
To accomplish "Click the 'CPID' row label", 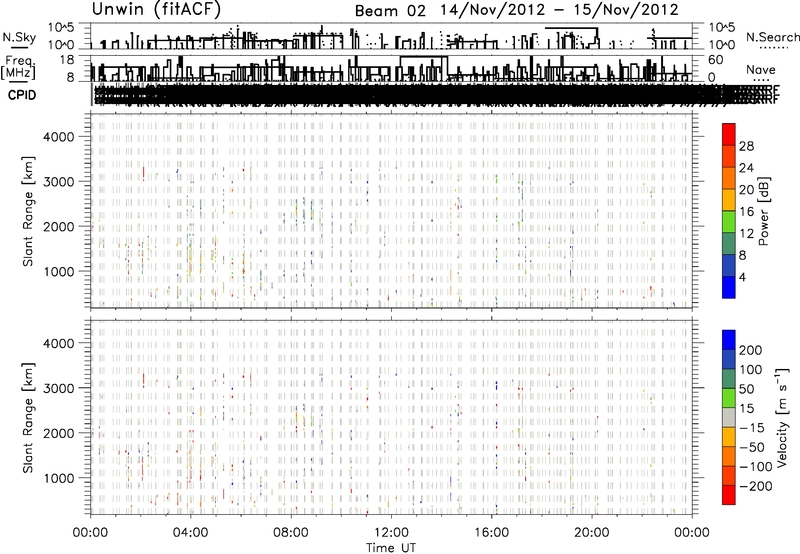I will pos(22,95).
